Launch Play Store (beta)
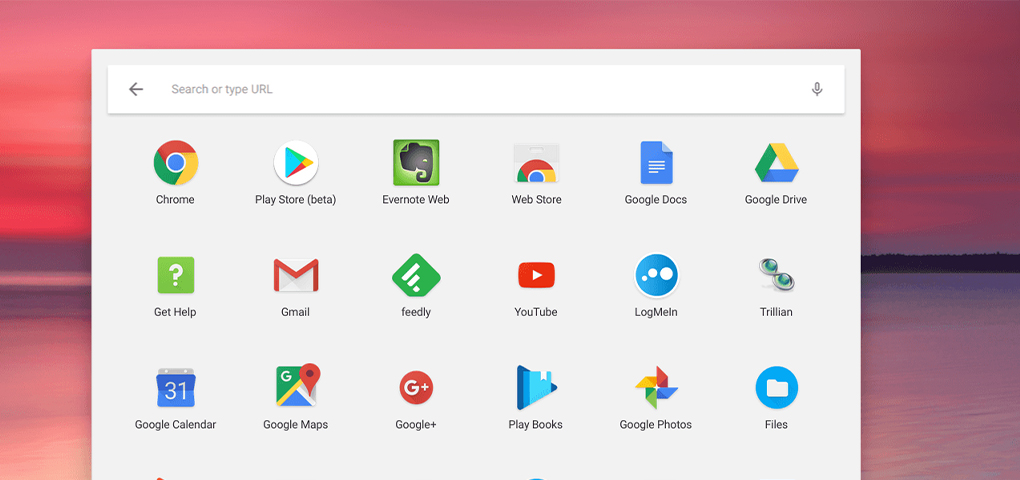 pos(295,163)
